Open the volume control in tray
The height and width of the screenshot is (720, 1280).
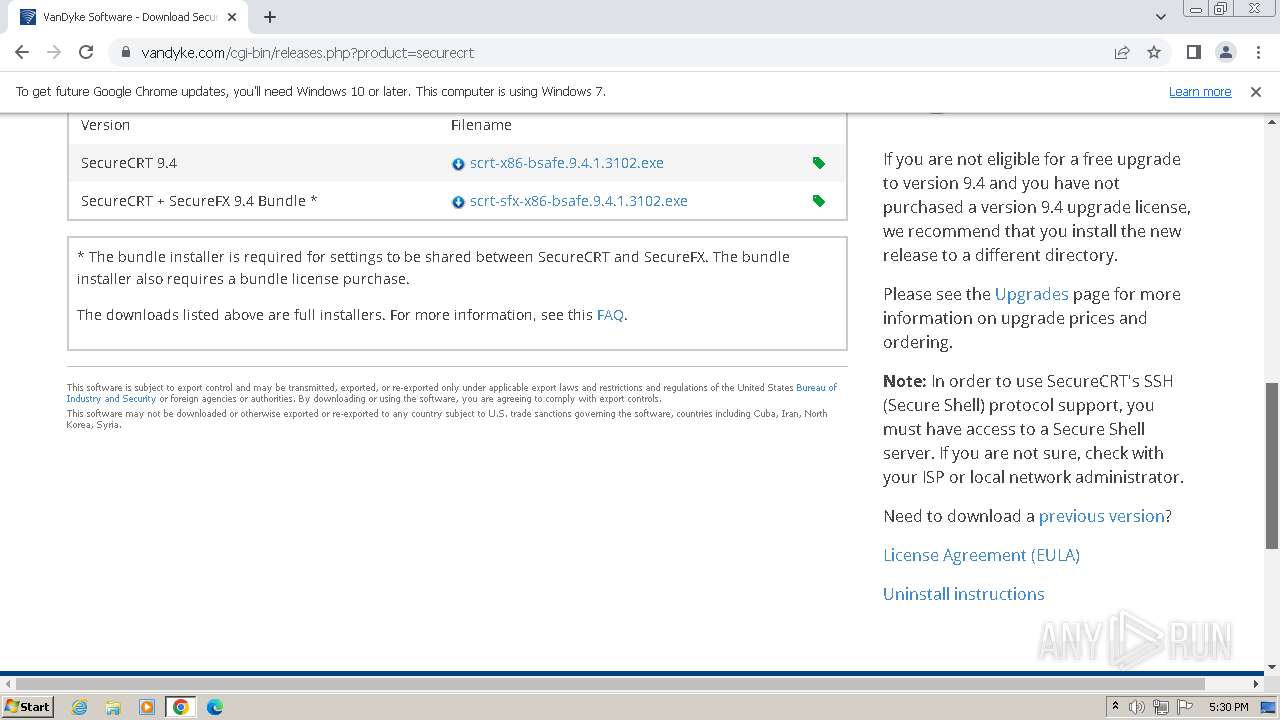point(1137,707)
